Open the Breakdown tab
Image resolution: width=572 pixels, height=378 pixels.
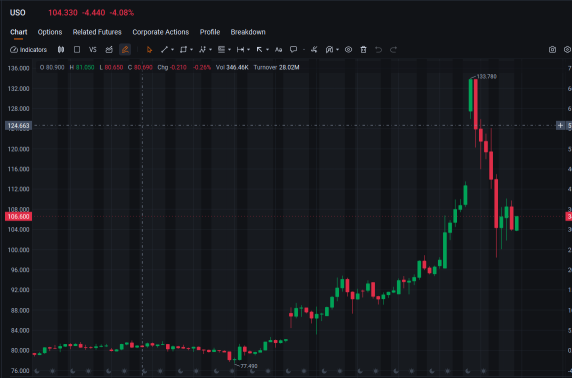pyautogui.click(x=248, y=32)
